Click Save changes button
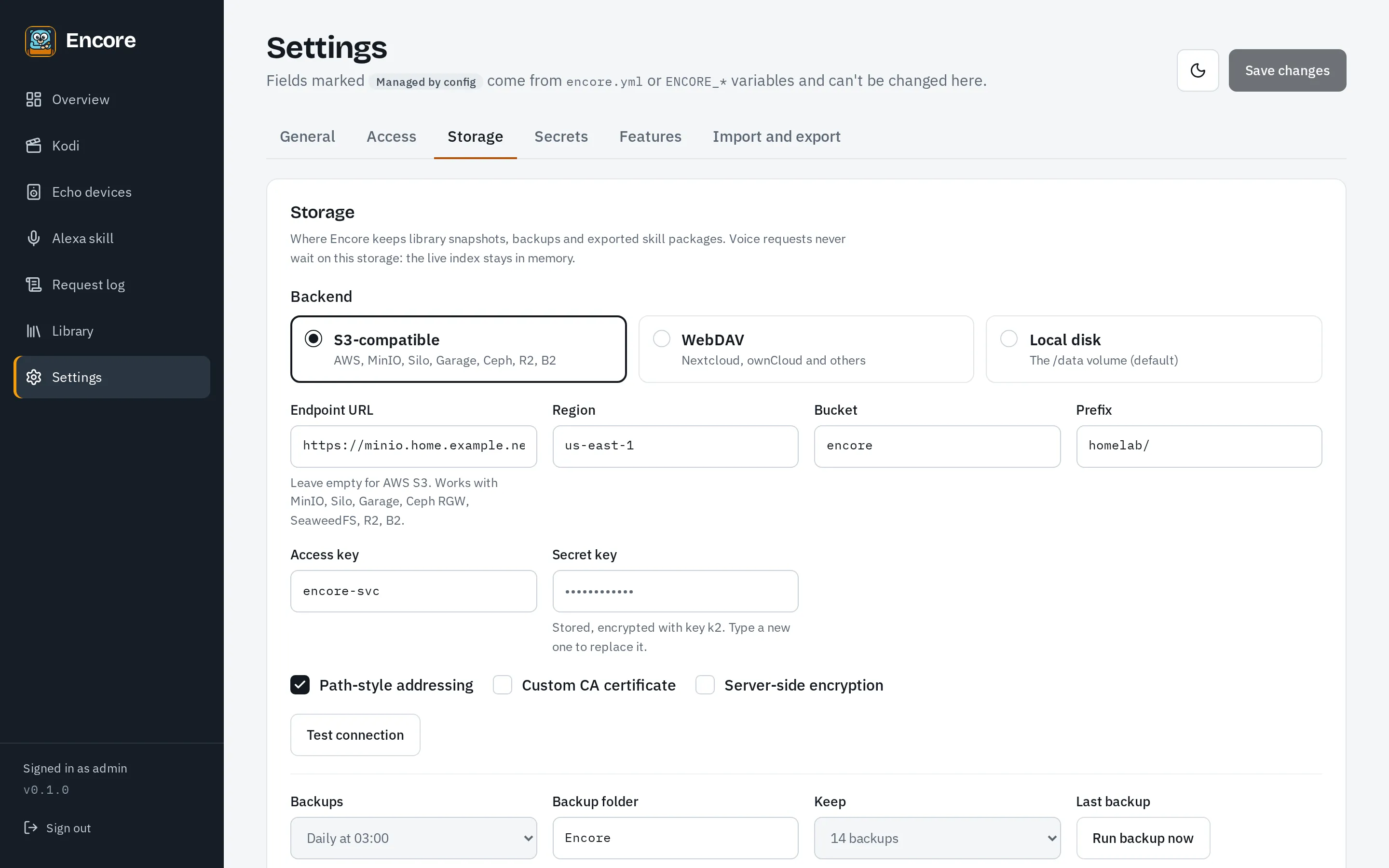The height and width of the screenshot is (868, 1389). click(x=1287, y=70)
